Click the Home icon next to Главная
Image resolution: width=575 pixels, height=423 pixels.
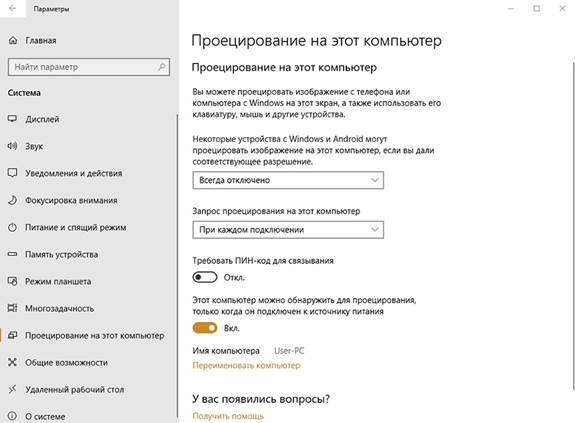click(x=13, y=40)
